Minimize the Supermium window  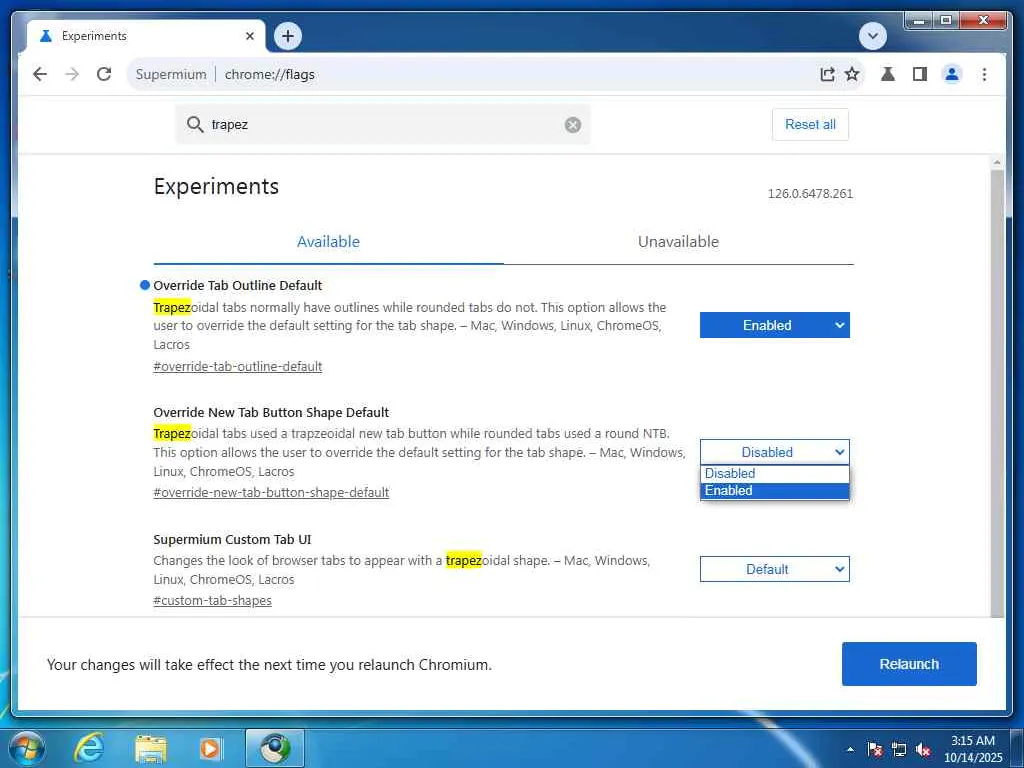[x=919, y=21]
